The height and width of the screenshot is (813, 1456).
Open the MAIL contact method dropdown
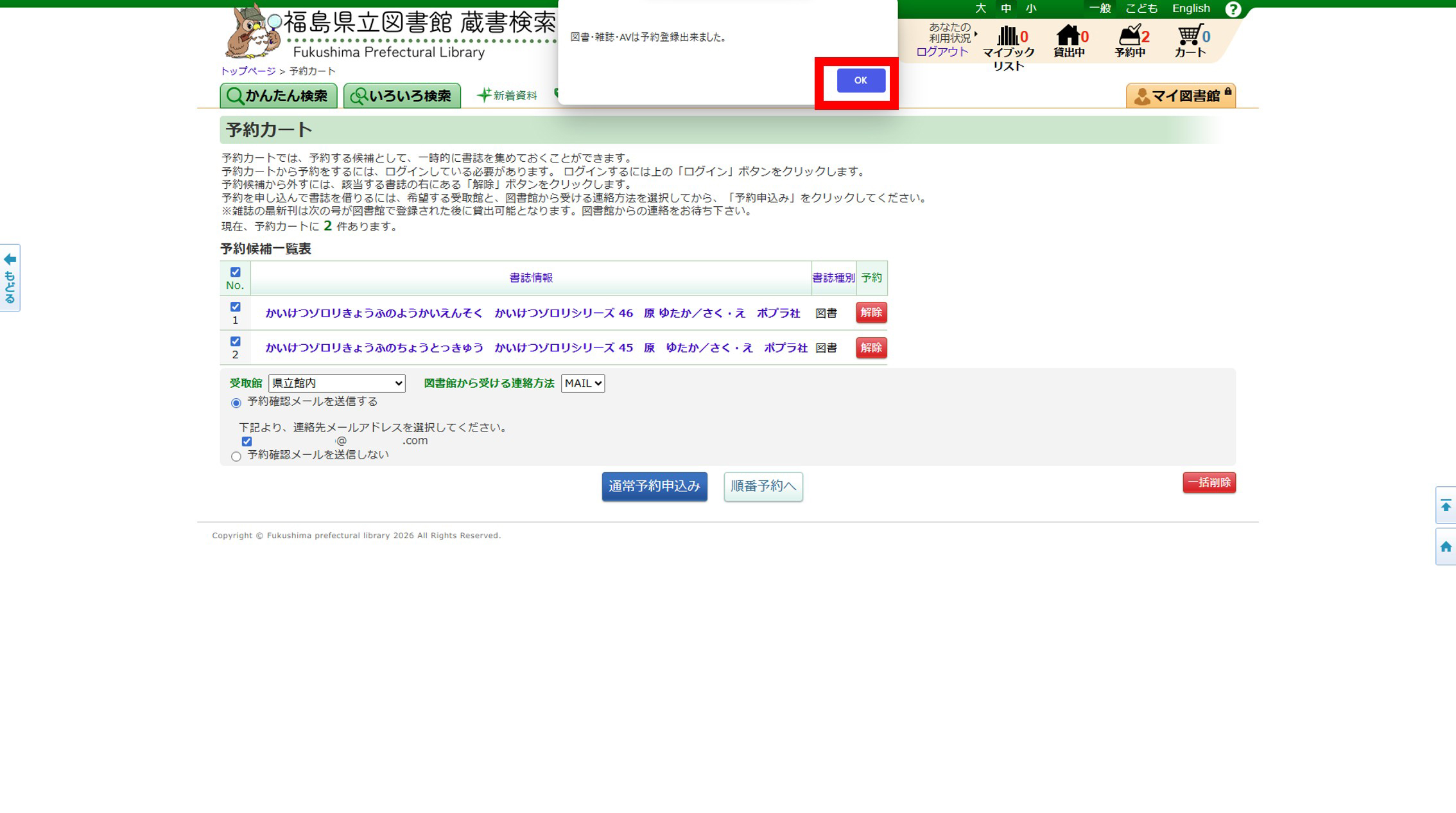pos(582,383)
